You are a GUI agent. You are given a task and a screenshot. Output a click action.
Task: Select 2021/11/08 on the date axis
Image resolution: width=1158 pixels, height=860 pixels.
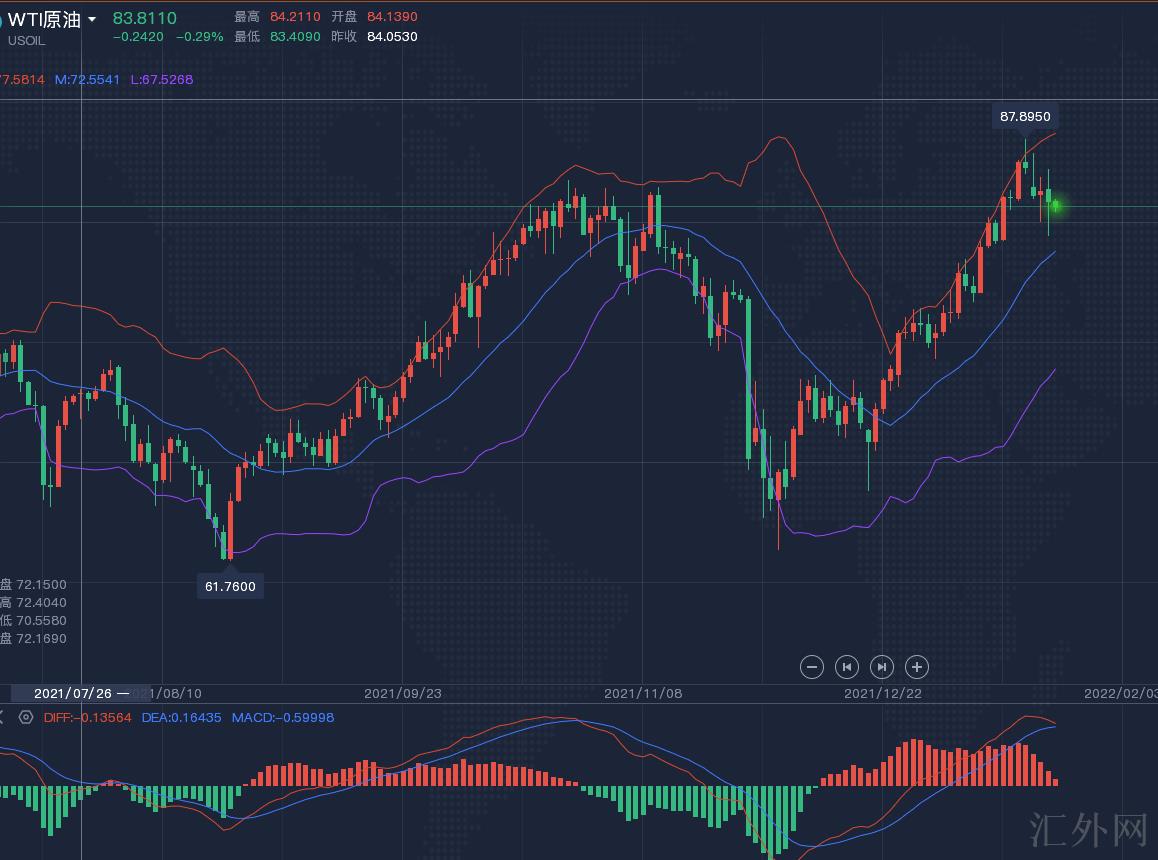(643, 693)
